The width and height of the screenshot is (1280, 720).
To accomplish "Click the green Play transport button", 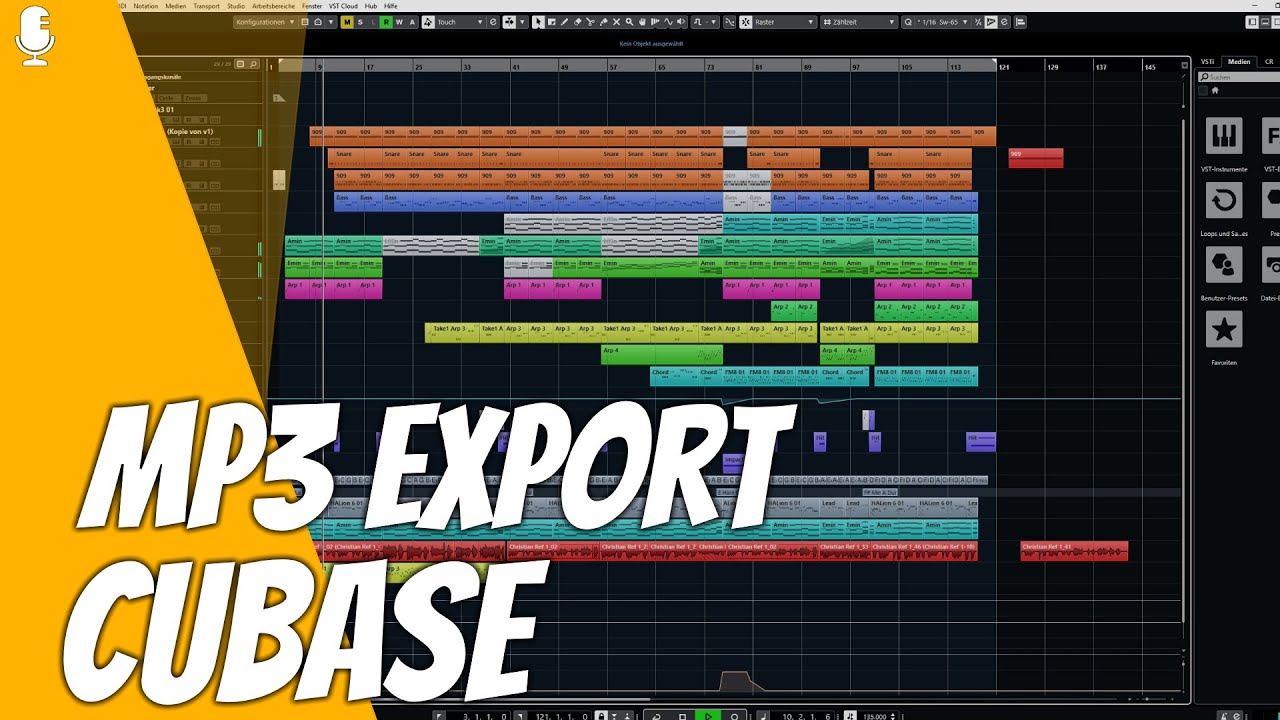I will pos(708,715).
